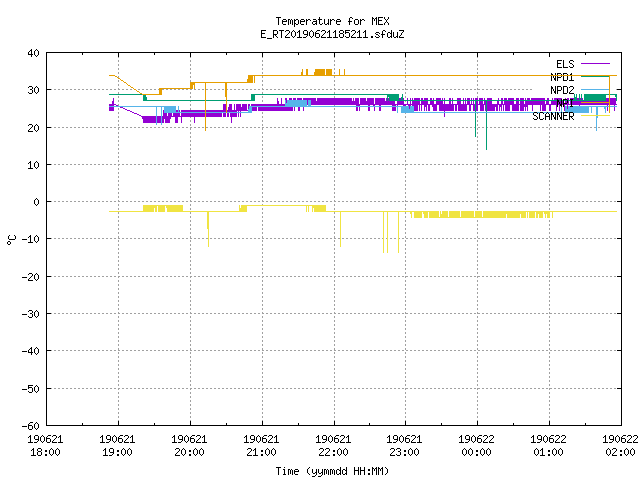Click the yellow SCANNER dip just after 22:00
The image size is (640, 480).
tap(340, 229)
